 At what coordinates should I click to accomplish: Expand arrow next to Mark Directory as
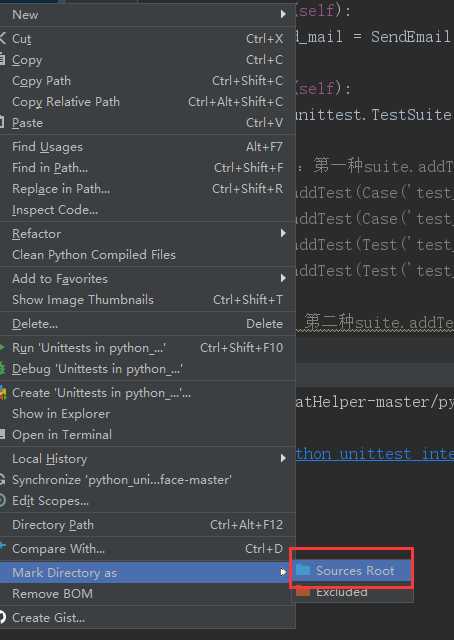pyautogui.click(x=283, y=572)
